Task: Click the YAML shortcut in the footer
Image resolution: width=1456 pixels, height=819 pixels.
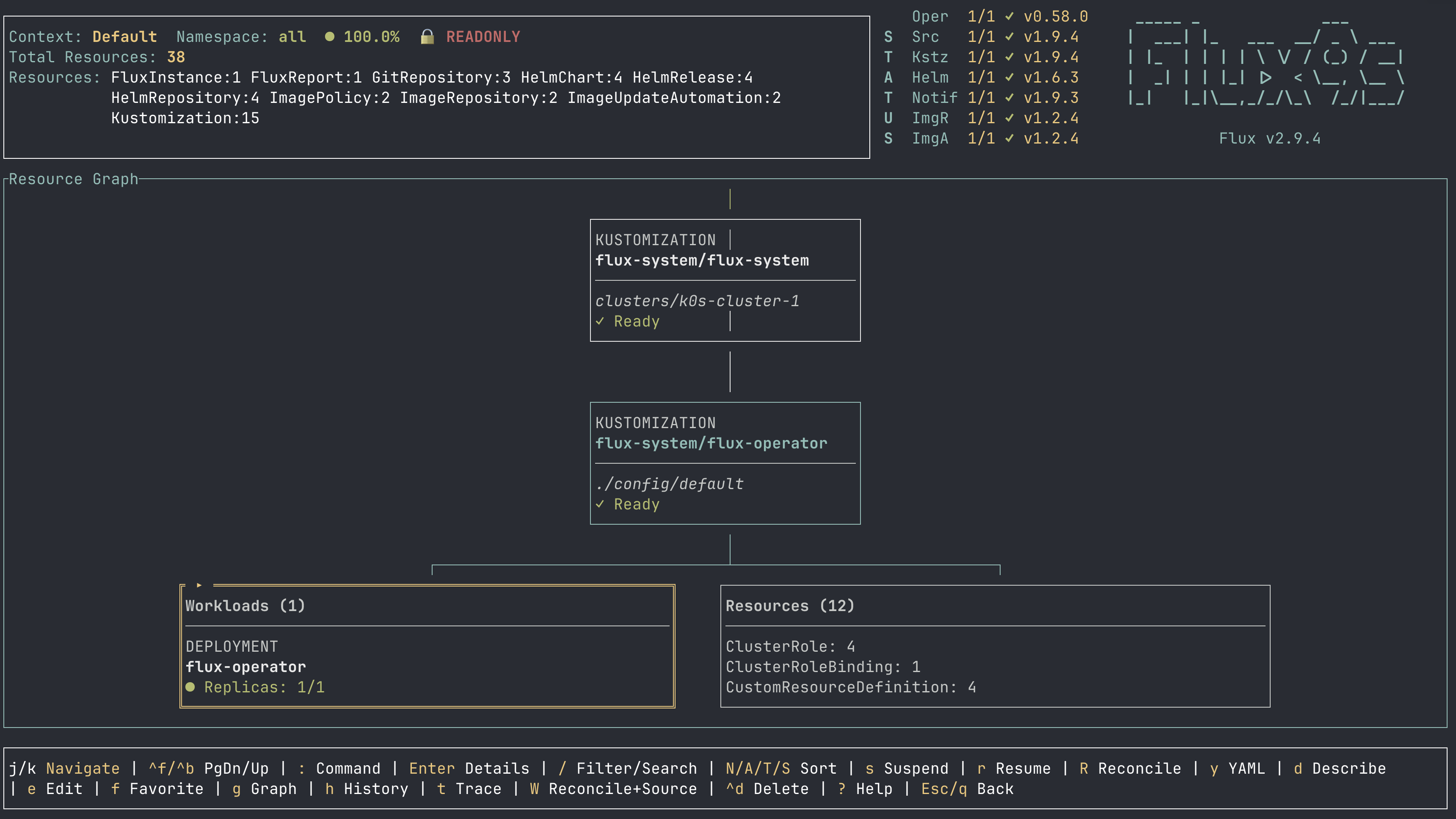Action: tap(1237, 769)
